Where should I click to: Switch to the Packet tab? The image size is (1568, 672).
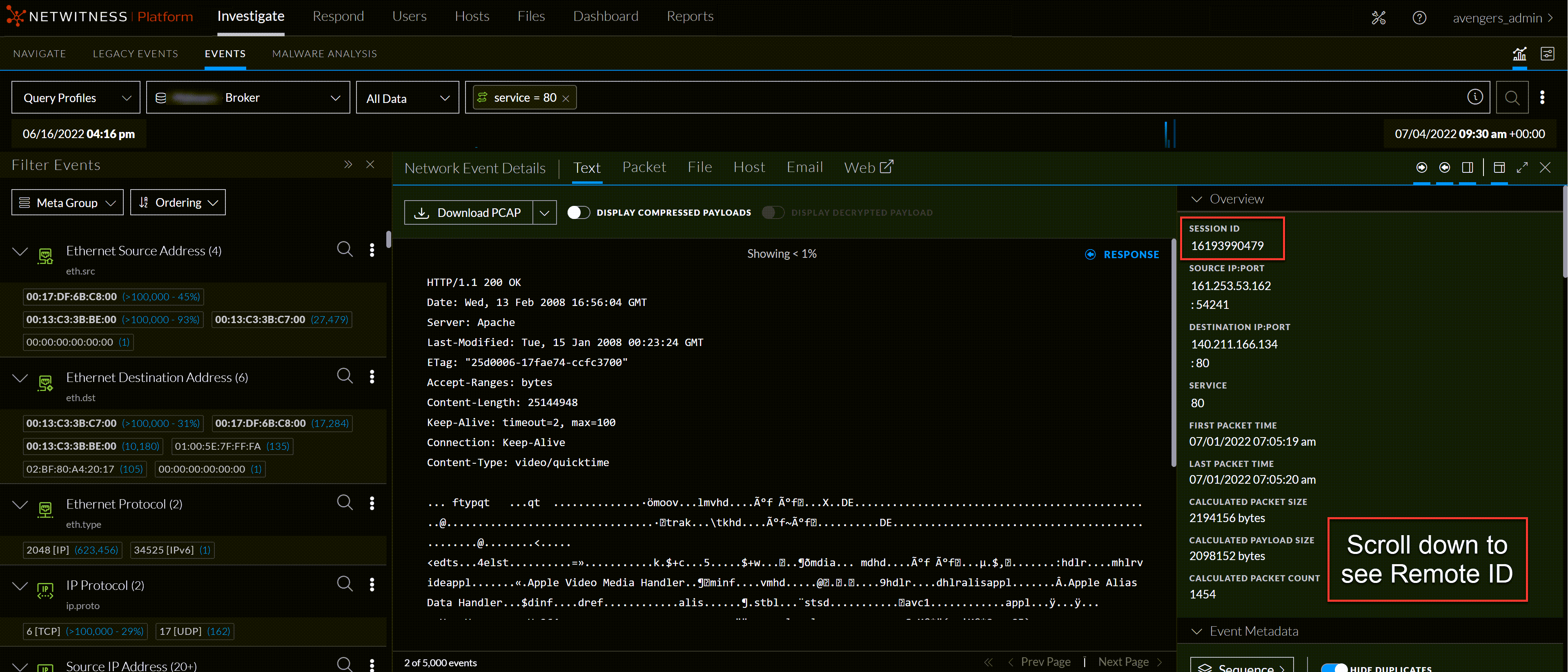[644, 167]
